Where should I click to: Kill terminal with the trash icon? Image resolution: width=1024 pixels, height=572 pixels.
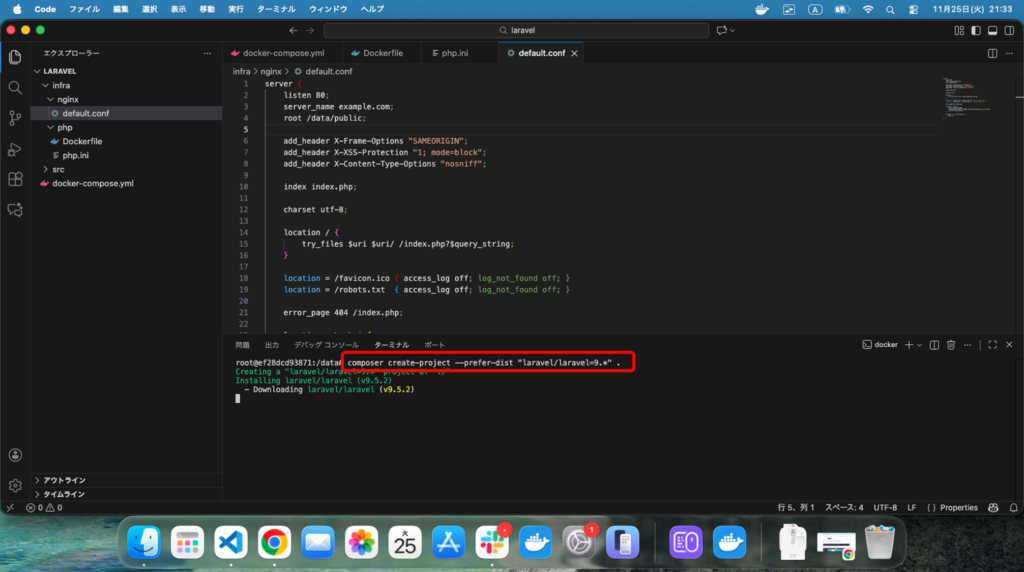951,345
